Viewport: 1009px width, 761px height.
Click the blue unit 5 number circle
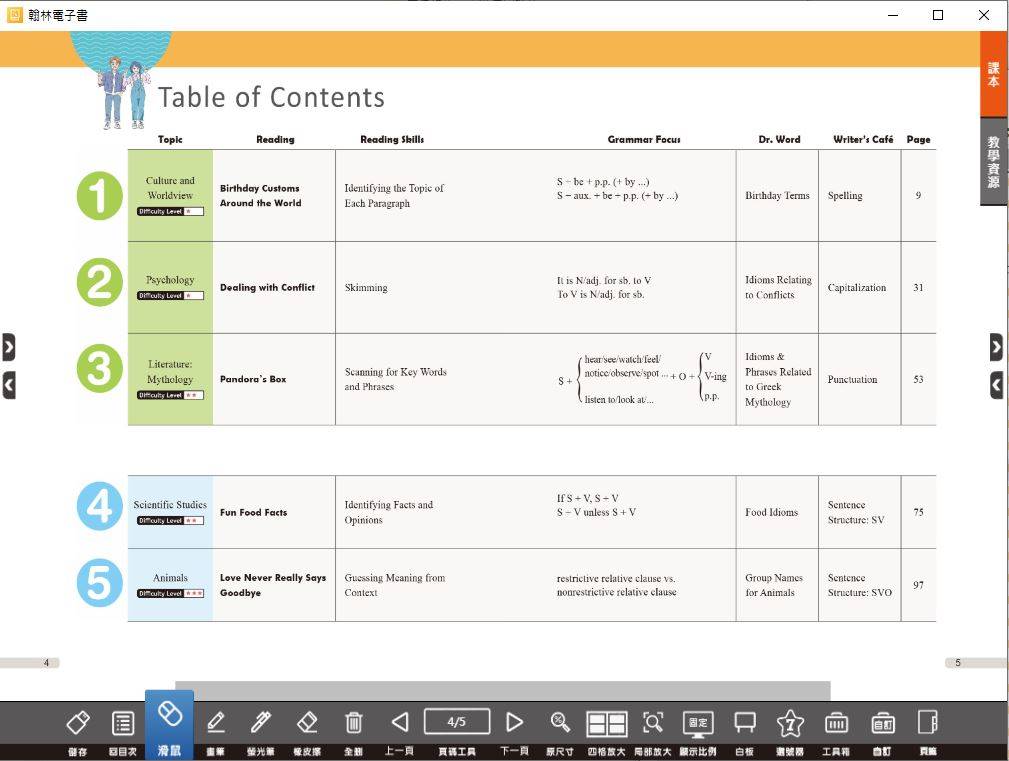99,583
